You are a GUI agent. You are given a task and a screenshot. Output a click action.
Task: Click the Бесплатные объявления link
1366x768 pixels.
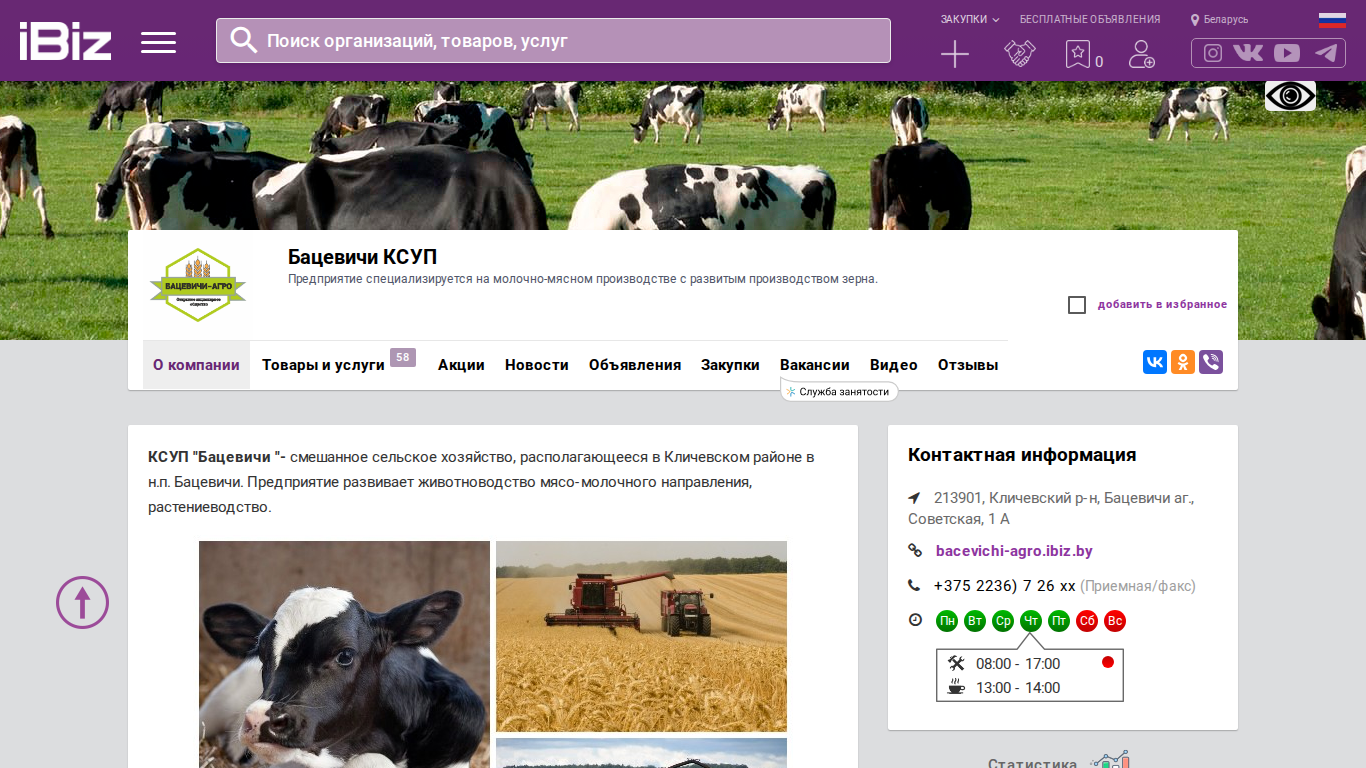[x=1090, y=19]
